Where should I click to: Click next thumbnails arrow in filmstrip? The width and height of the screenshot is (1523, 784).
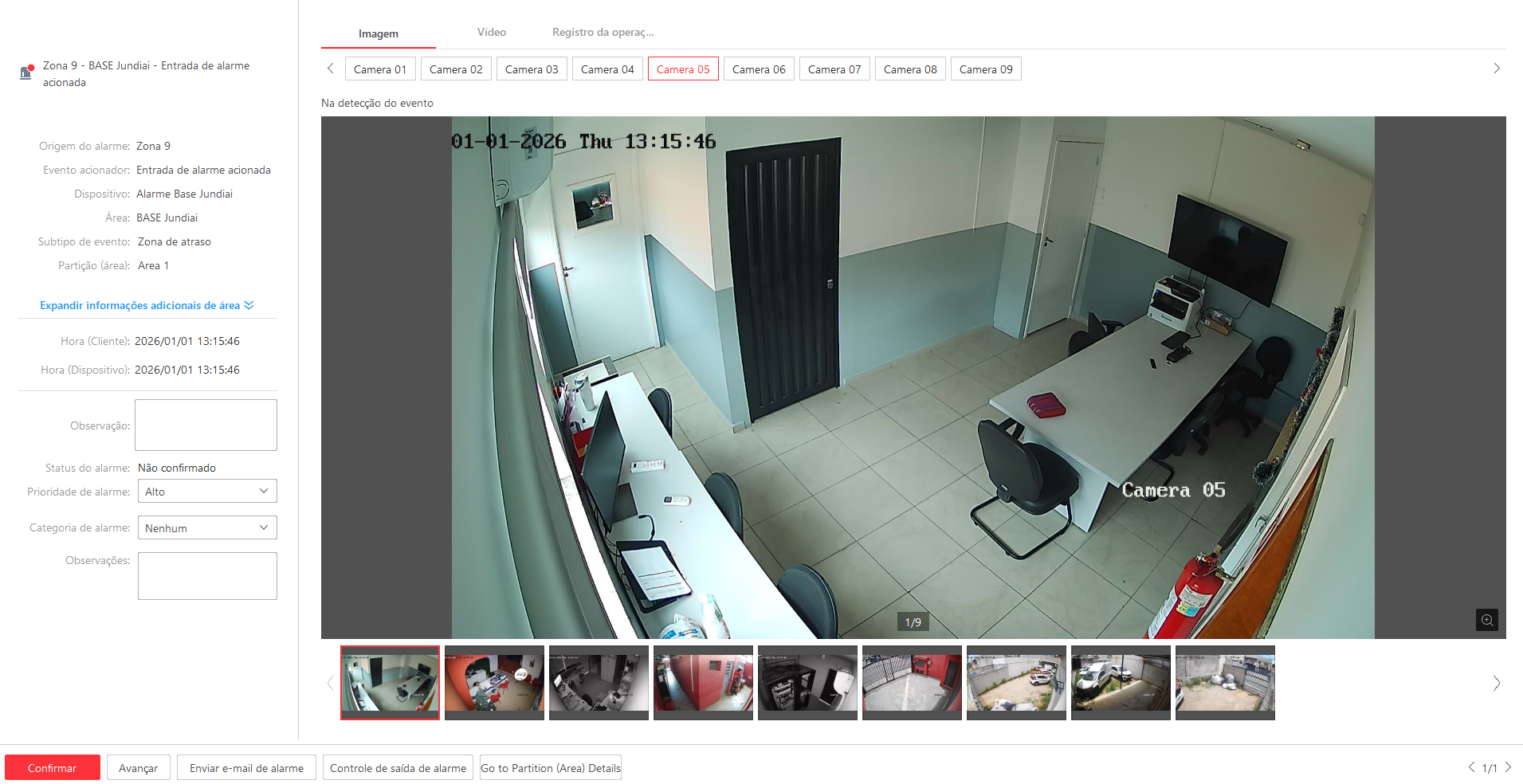tap(1496, 683)
